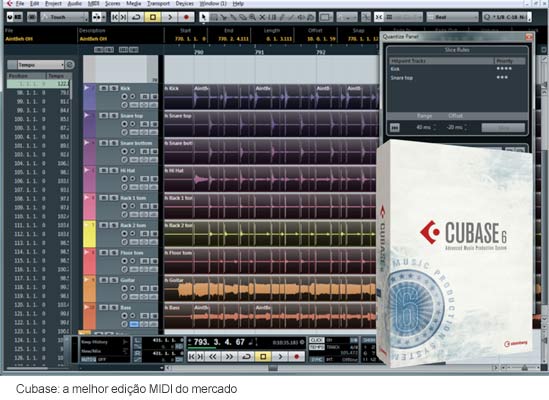Click Play in transport panel
Screen dimensions: 549x400
280,357
